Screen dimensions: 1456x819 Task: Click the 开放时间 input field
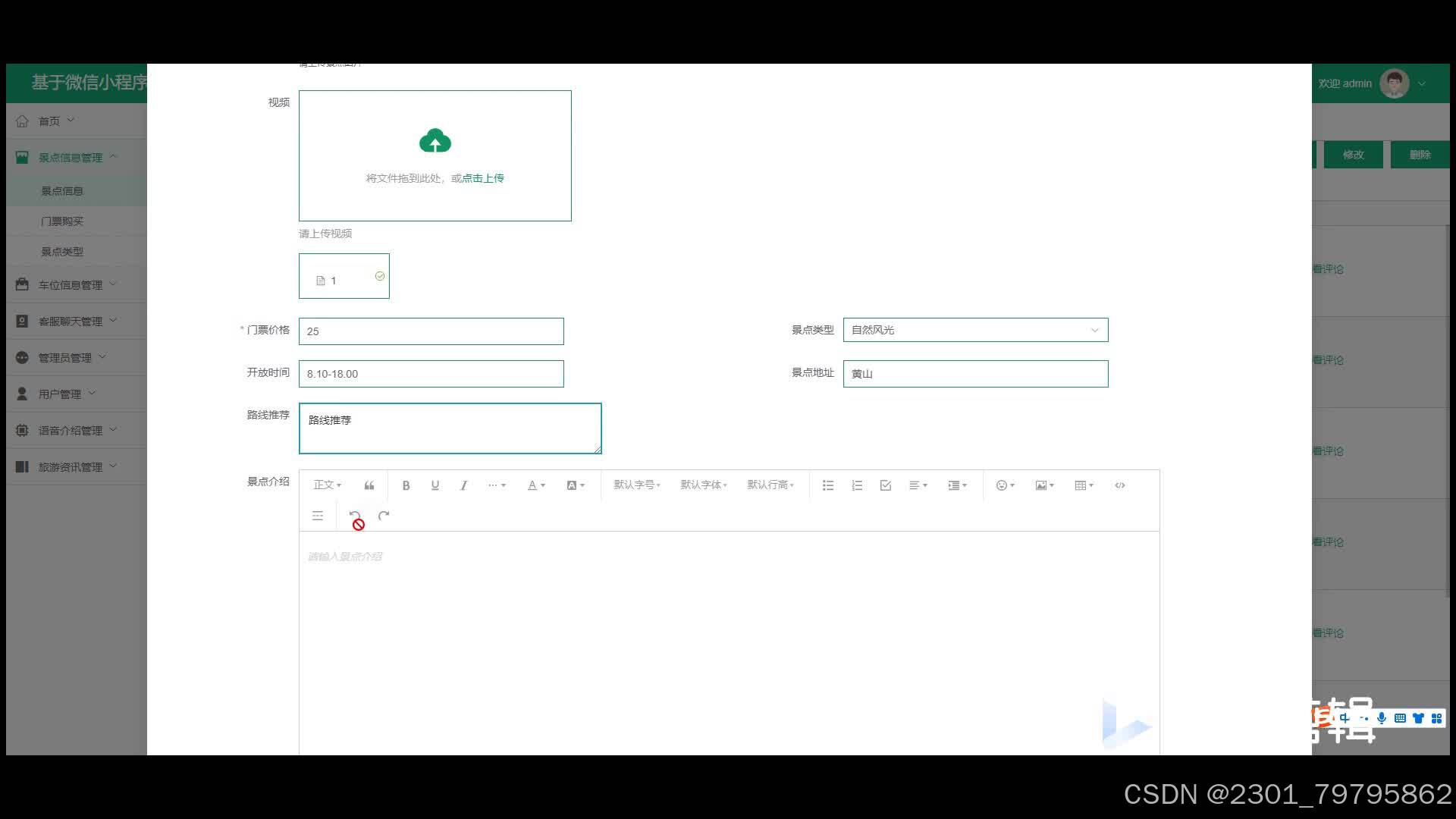pos(431,374)
